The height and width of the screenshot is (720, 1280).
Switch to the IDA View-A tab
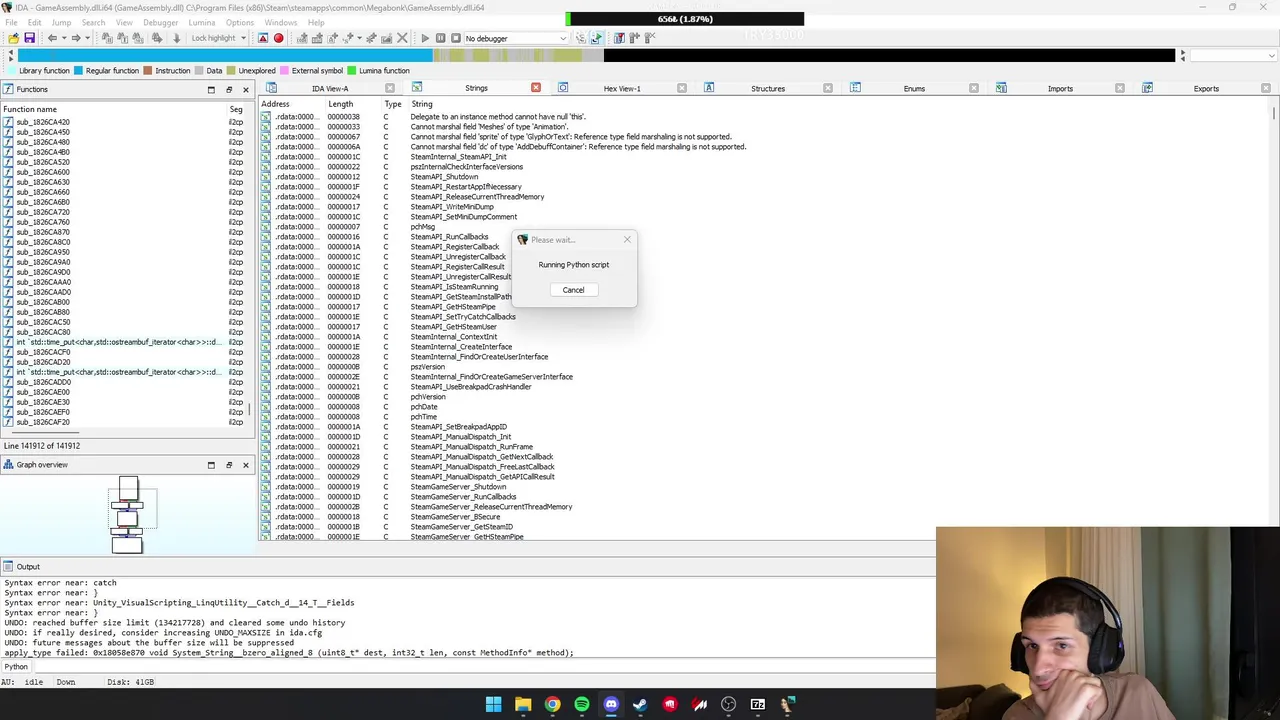tap(330, 88)
